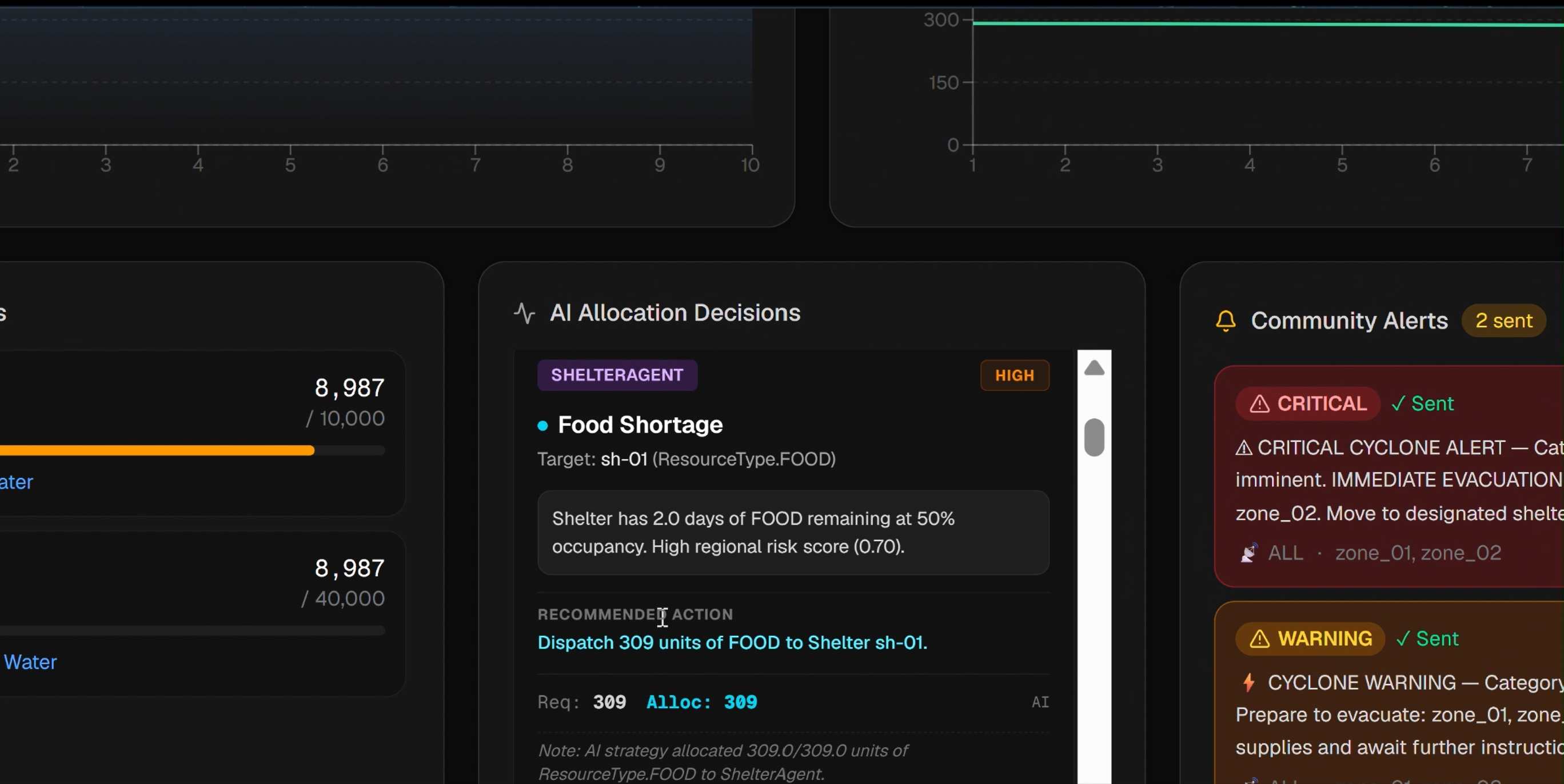Click the warning triangle before CRITICAL CYCLONE ALERT text

(x=1243, y=448)
